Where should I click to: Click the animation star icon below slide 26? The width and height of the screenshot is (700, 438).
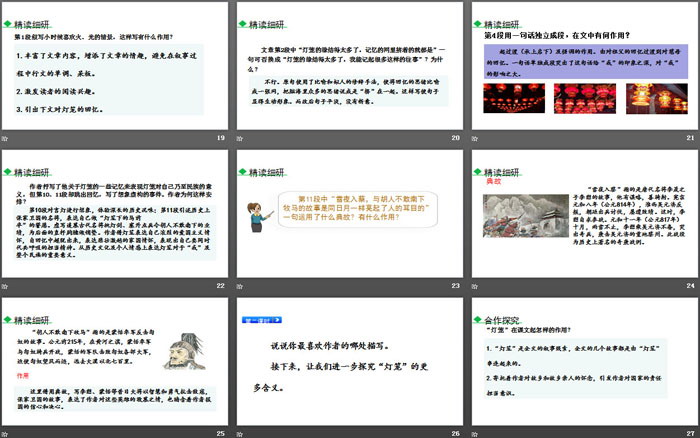(240, 434)
